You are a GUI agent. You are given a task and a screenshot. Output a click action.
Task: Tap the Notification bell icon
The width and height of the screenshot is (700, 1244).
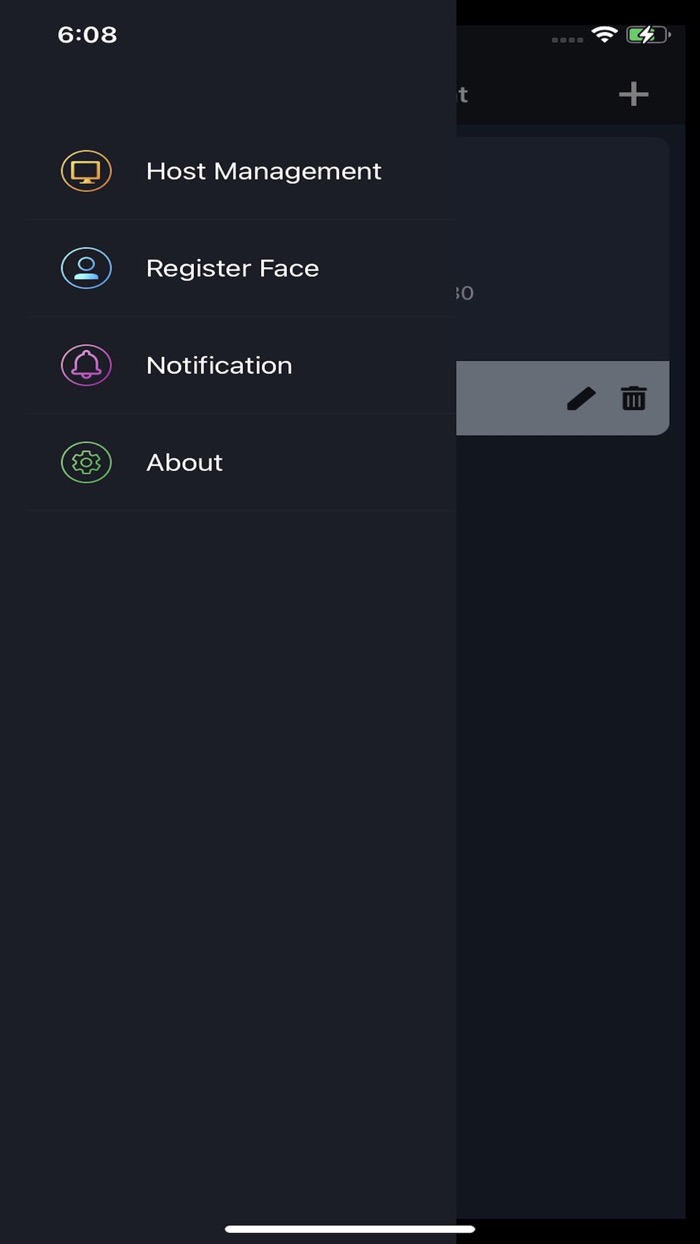pyautogui.click(x=86, y=365)
